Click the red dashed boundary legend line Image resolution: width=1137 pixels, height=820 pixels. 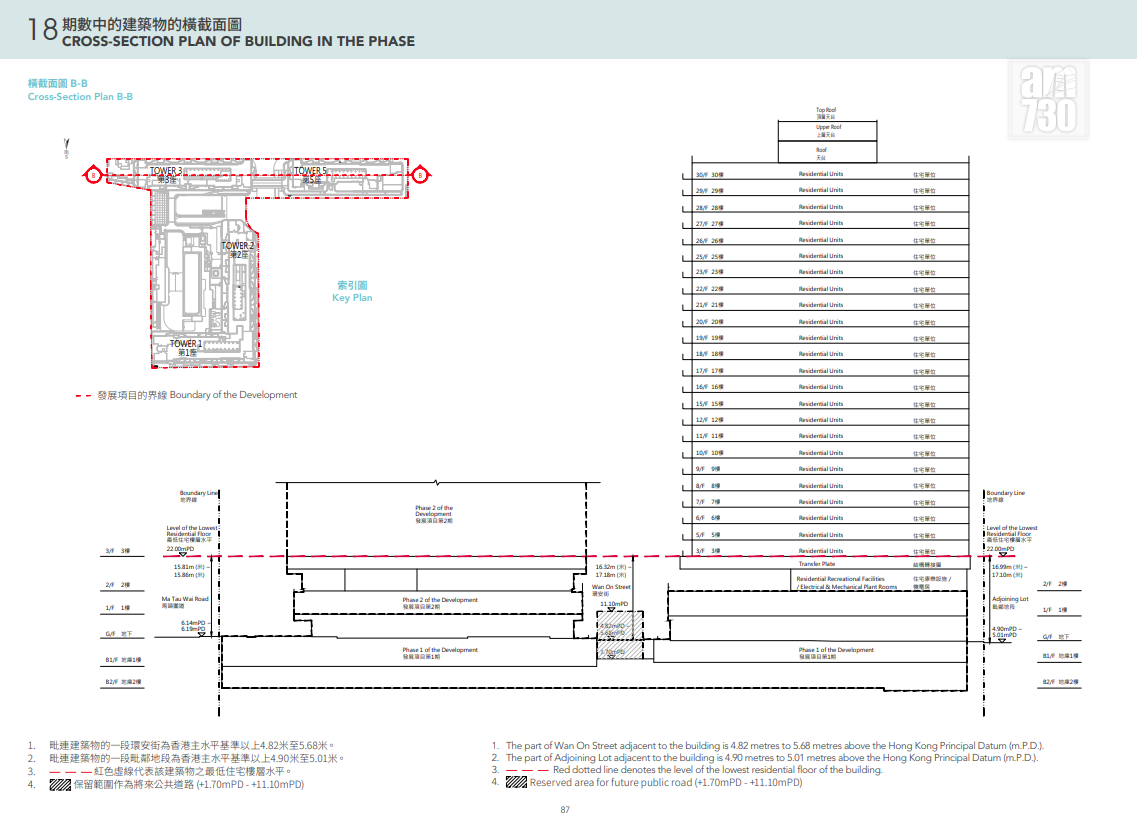(x=83, y=396)
